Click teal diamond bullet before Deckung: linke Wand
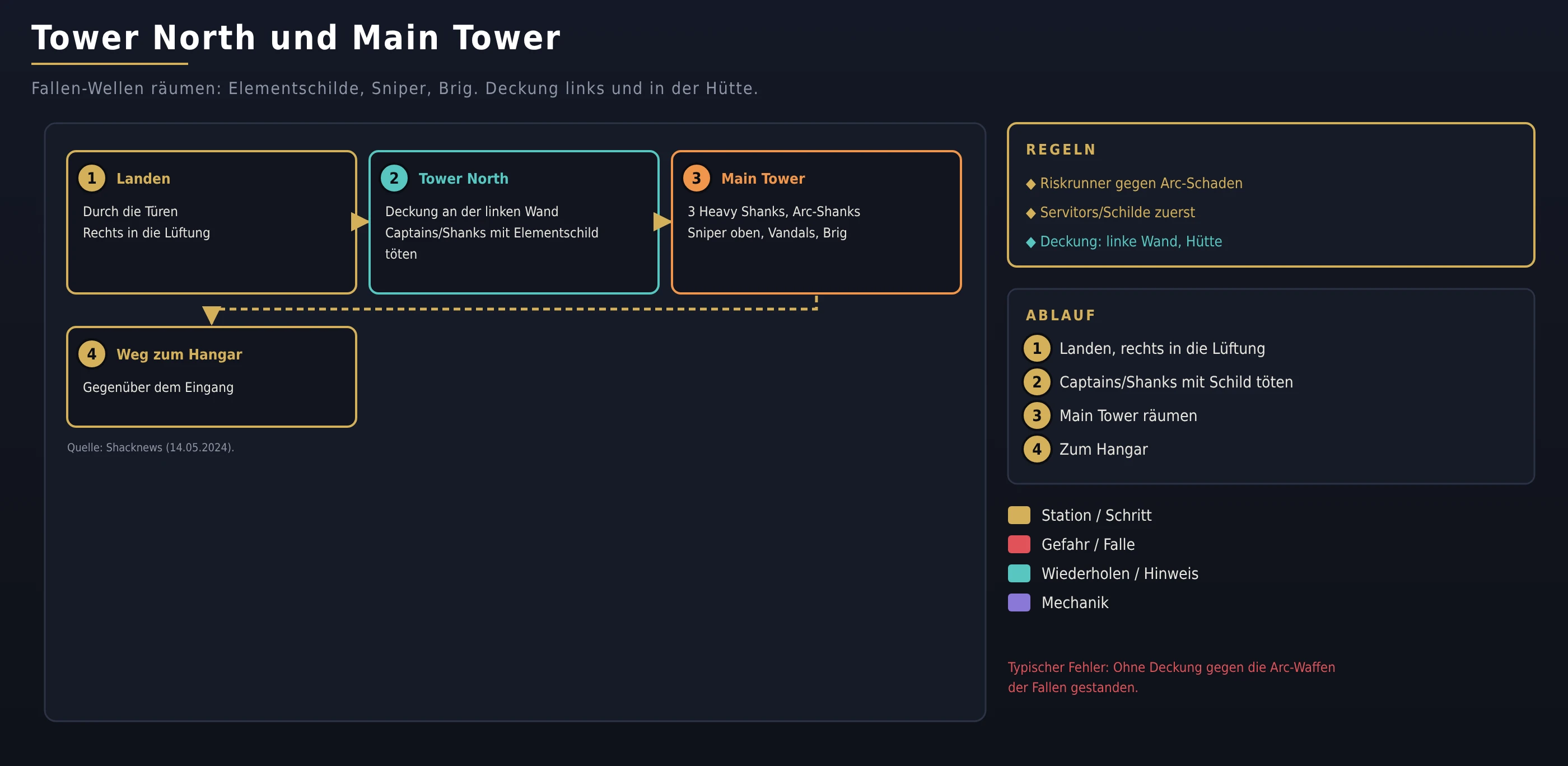Screen dimensions: 1568x766 tap(1030, 243)
